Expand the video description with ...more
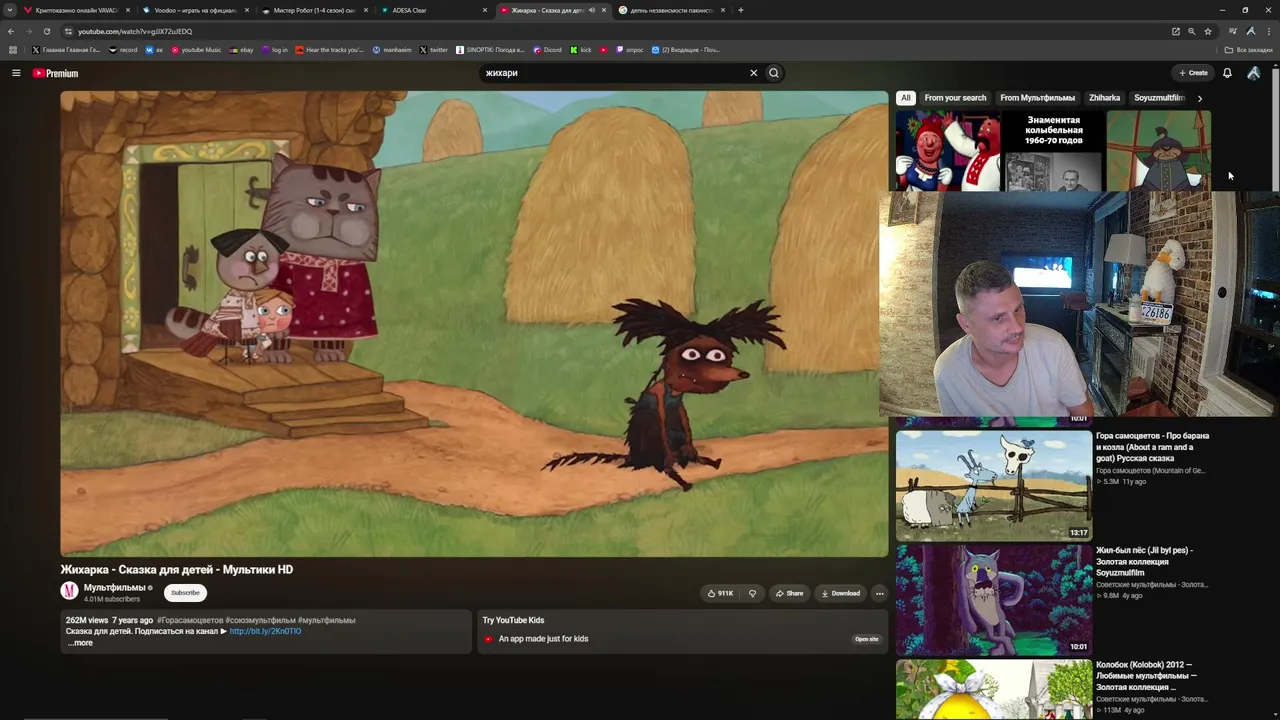 point(80,643)
